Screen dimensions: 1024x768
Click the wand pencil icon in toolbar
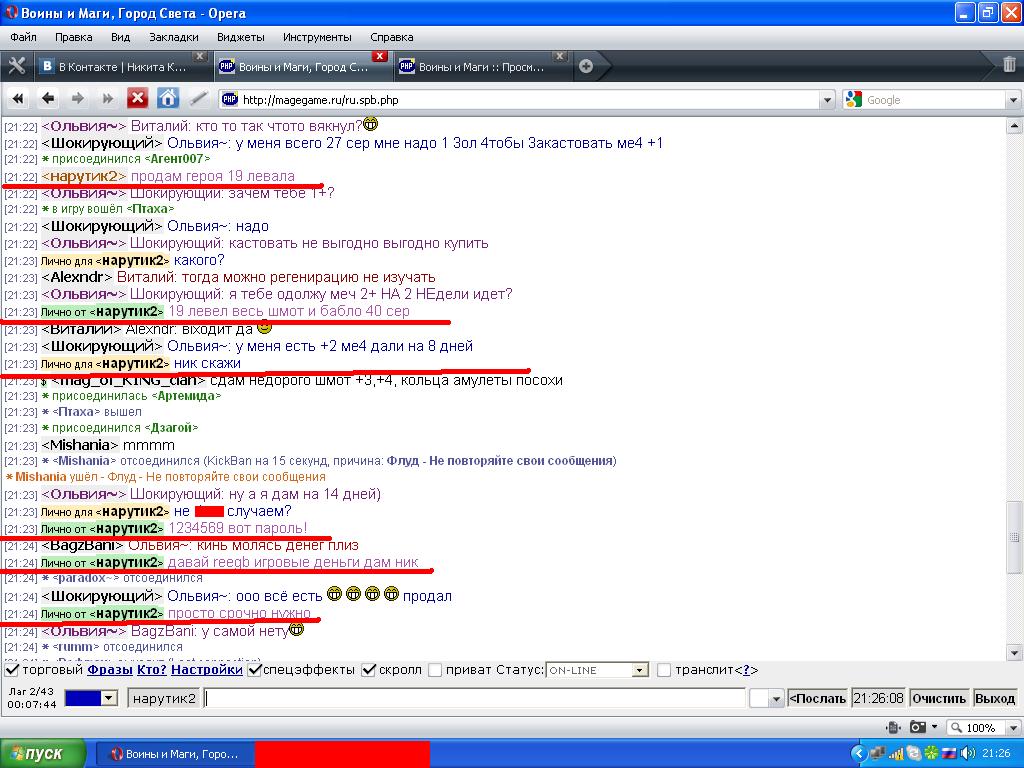point(198,98)
